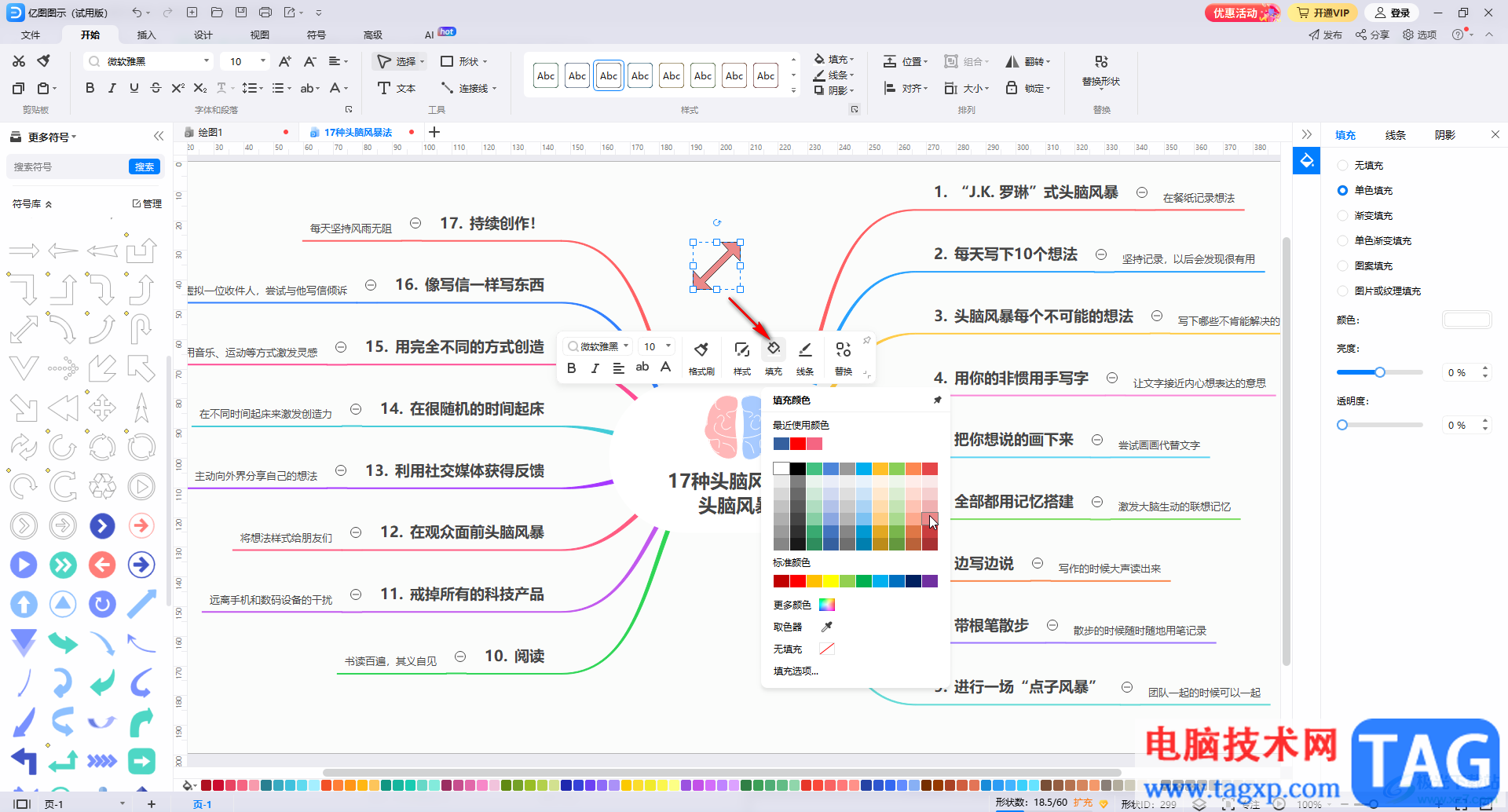
Task: Click the 管理 manage link in symbol library
Action: pos(147,203)
